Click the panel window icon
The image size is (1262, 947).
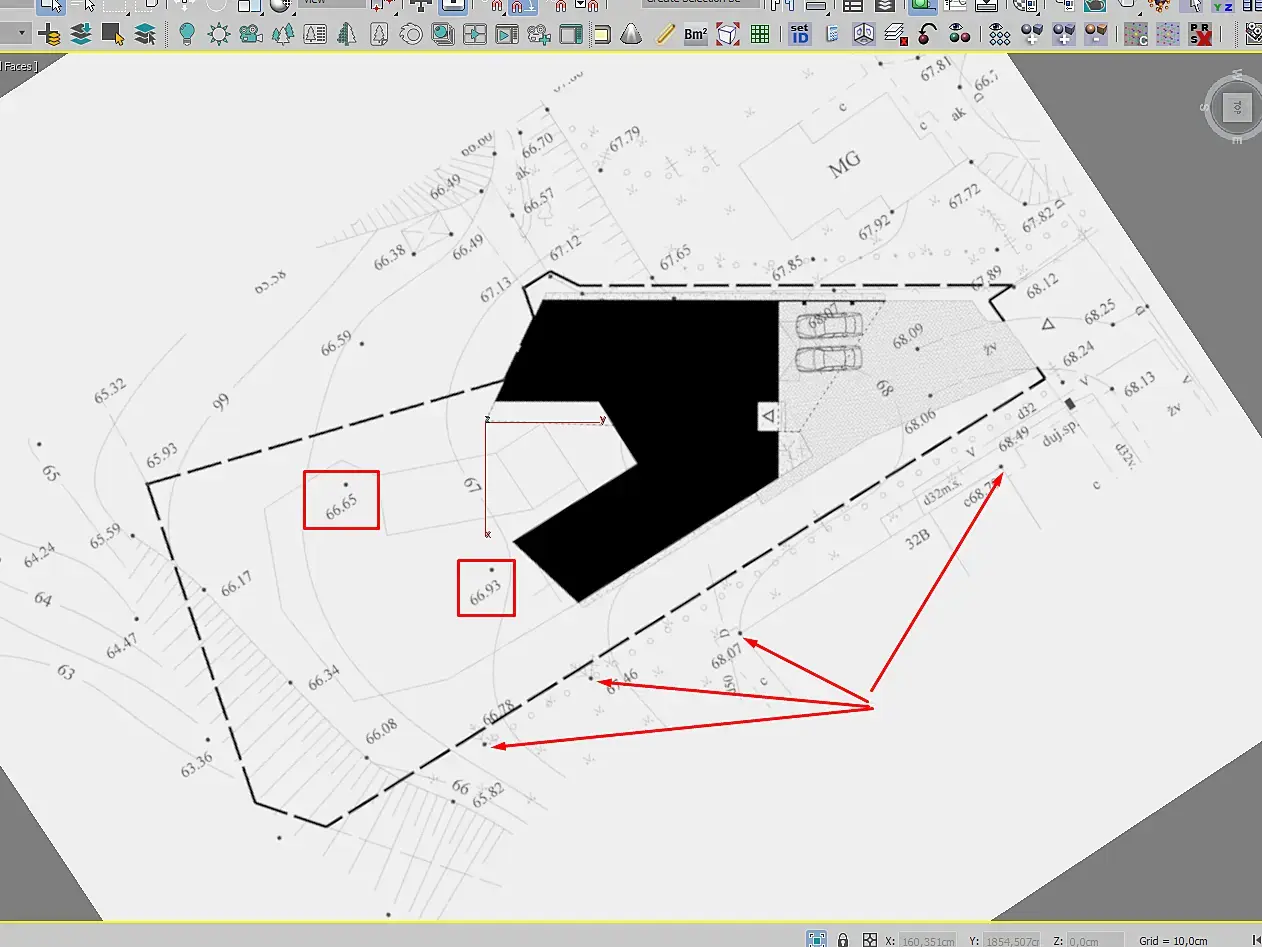(x=571, y=36)
